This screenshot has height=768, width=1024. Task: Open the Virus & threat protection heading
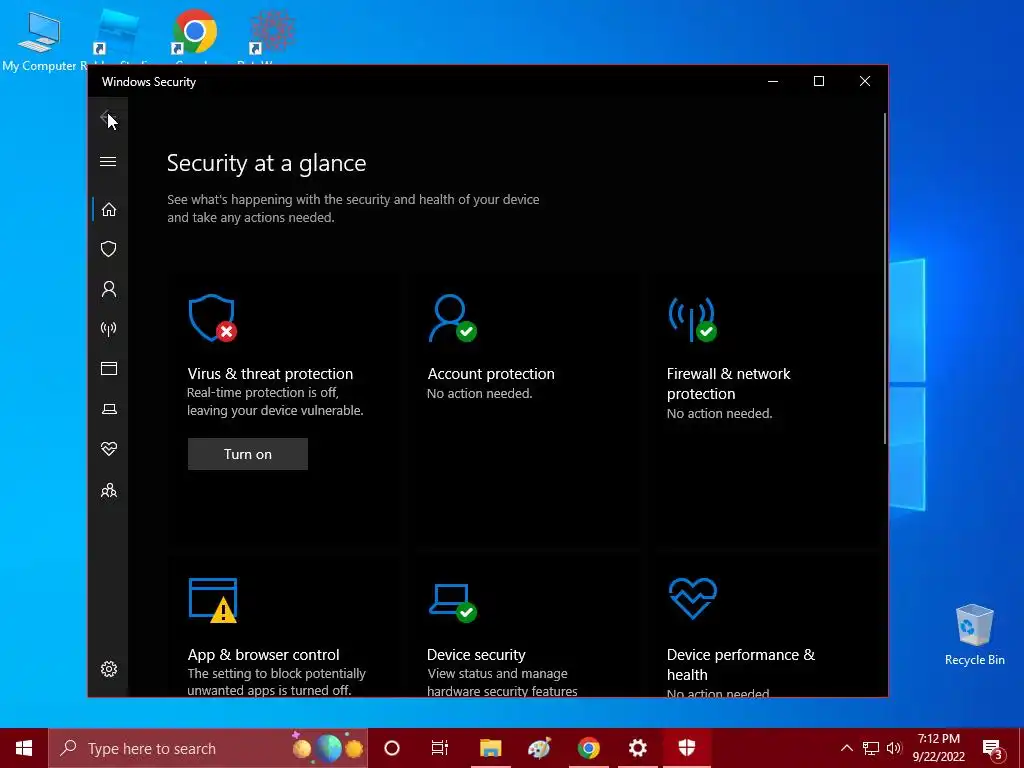point(270,374)
